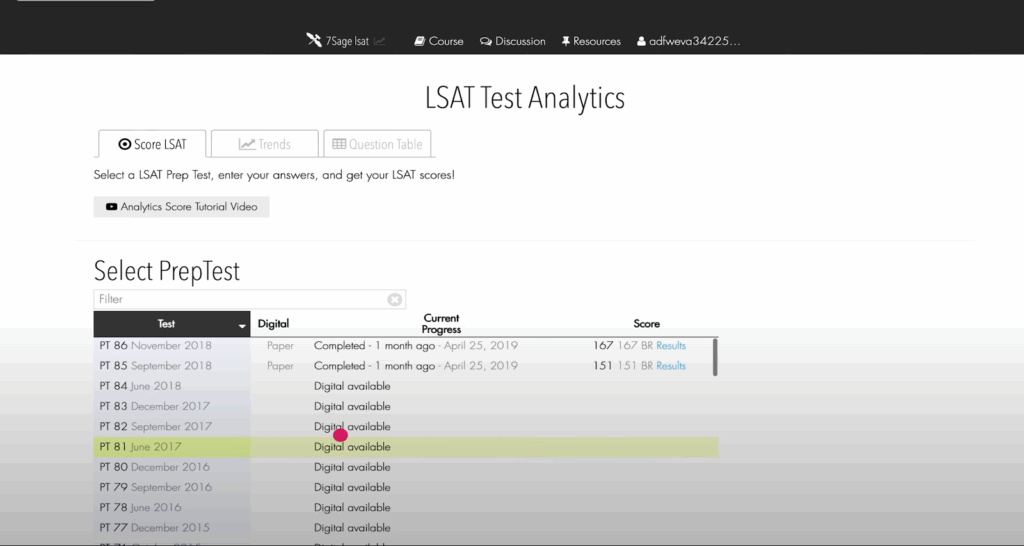Click Paper label in PT 86 row
The height and width of the screenshot is (546, 1024).
(x=280, y=345)
